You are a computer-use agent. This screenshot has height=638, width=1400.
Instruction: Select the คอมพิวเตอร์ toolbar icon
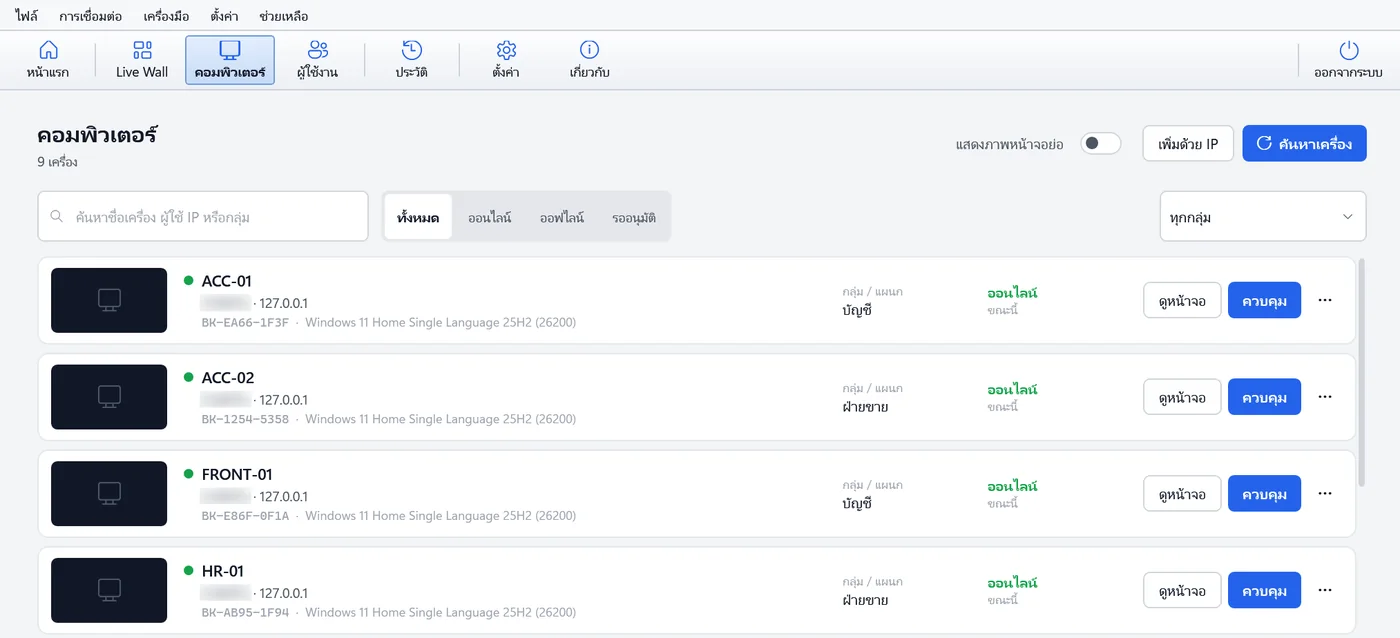click(230, 59)
